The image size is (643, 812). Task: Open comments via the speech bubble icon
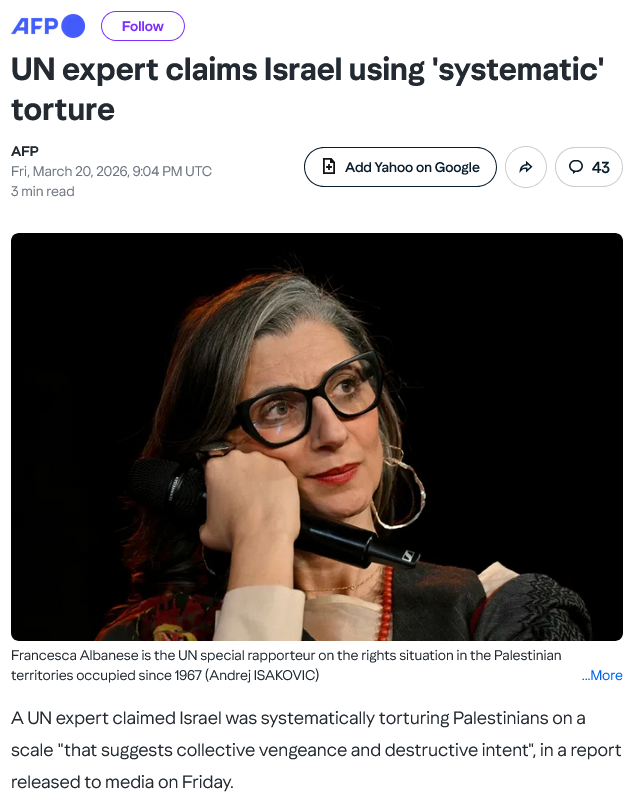point(576,167)
